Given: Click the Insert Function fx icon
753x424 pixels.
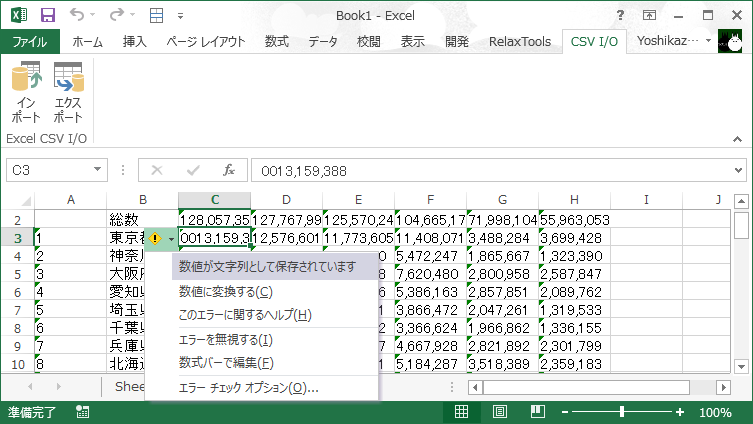Looking at the screenshot, I should [x=229, y=170].
